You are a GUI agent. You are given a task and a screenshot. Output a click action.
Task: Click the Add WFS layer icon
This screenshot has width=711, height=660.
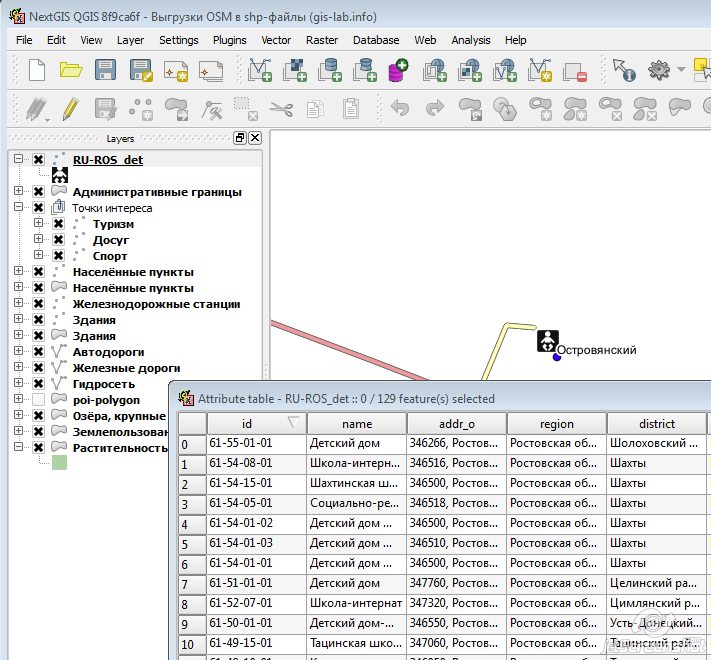tap(505, 70)
